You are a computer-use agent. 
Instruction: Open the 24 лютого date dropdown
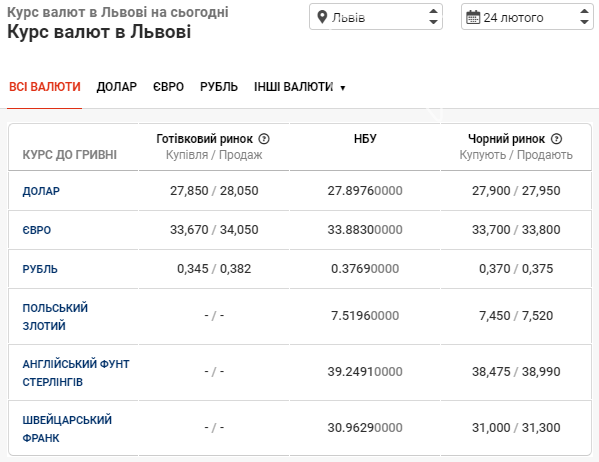[527, 17]
